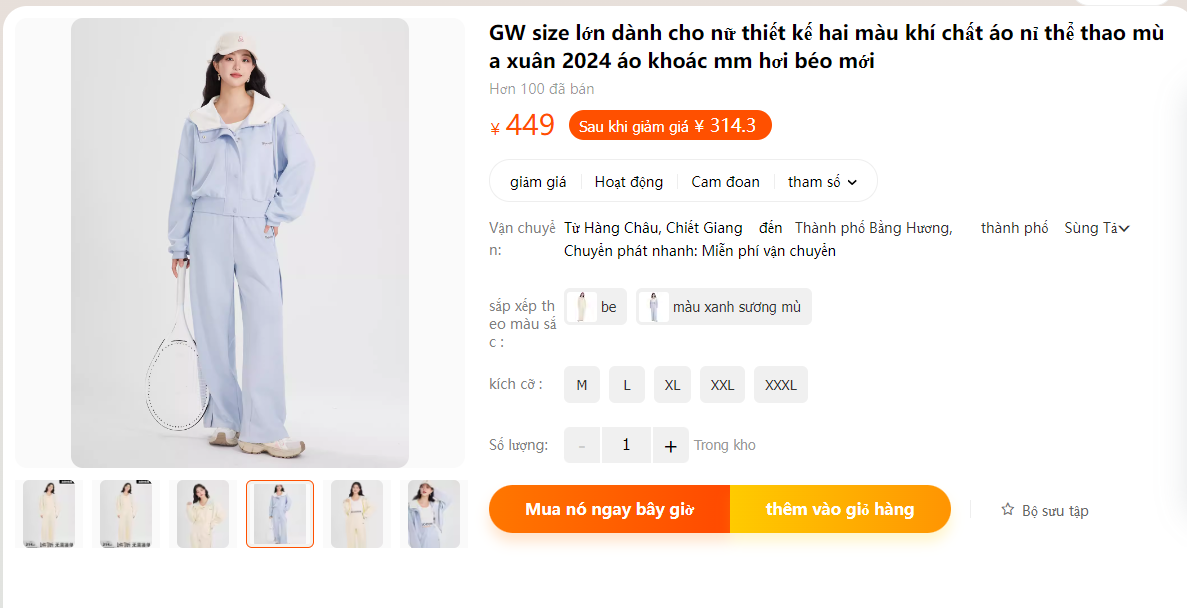Select the be color swatch
Image resolution: width=1187 pixels, height=608 pixels.
(595, 307)
